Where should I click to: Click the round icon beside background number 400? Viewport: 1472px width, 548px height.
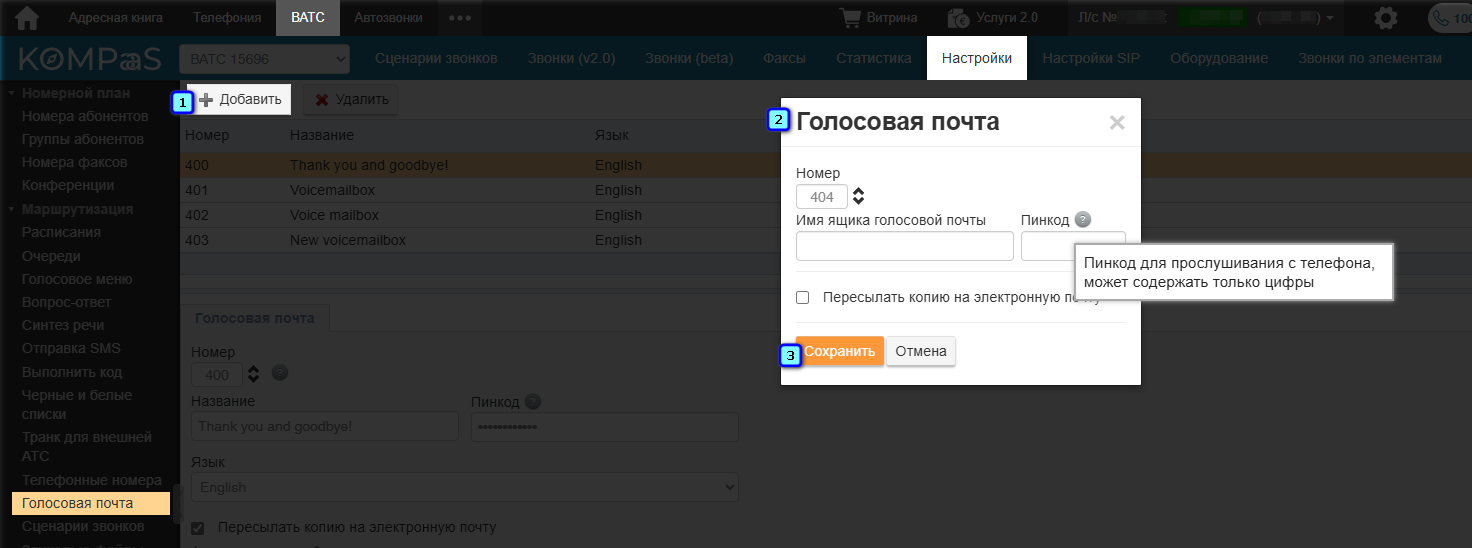[280, 373]
